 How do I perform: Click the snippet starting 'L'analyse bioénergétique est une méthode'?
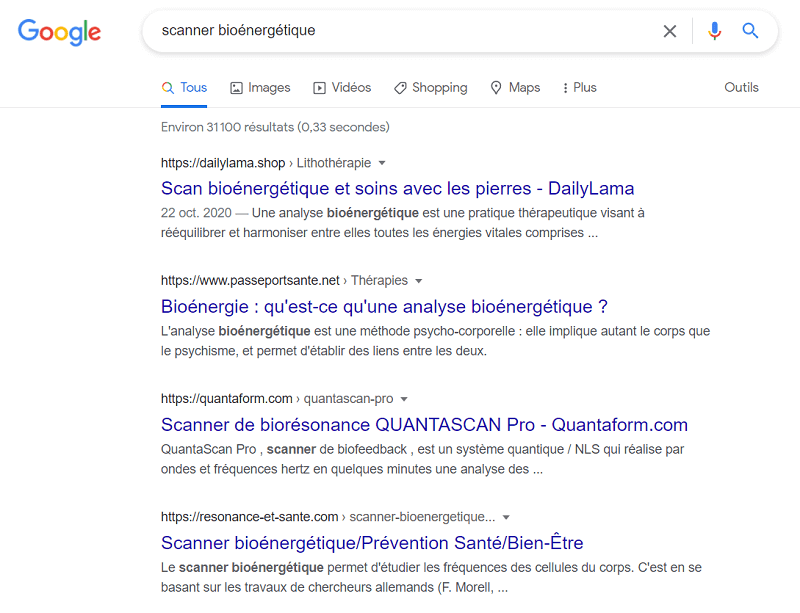(x=435, y=341)
